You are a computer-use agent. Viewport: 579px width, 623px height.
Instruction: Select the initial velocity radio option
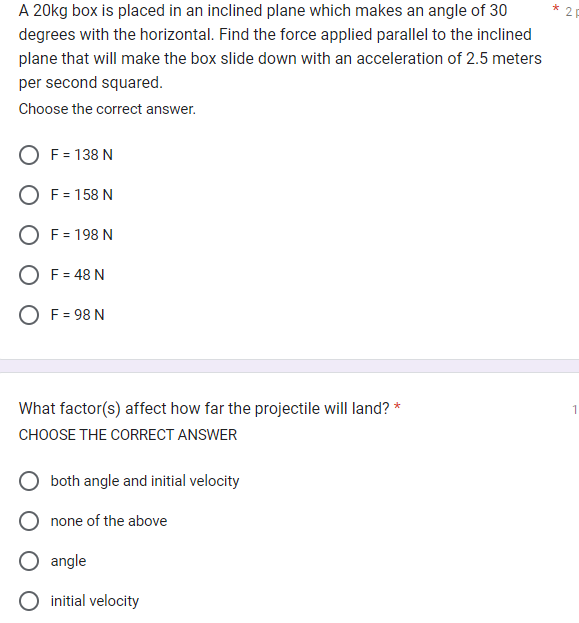(x=29, y=601)
